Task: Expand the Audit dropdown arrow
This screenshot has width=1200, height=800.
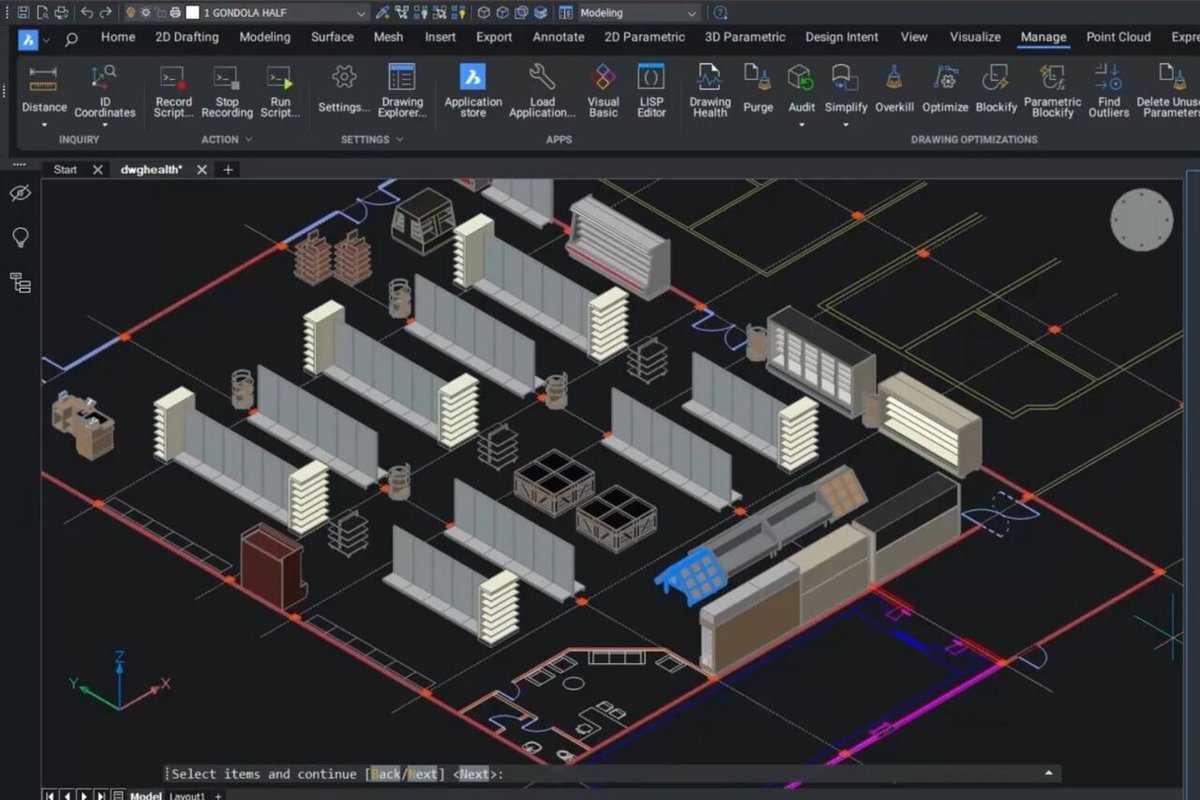Action: click(801, 125)
